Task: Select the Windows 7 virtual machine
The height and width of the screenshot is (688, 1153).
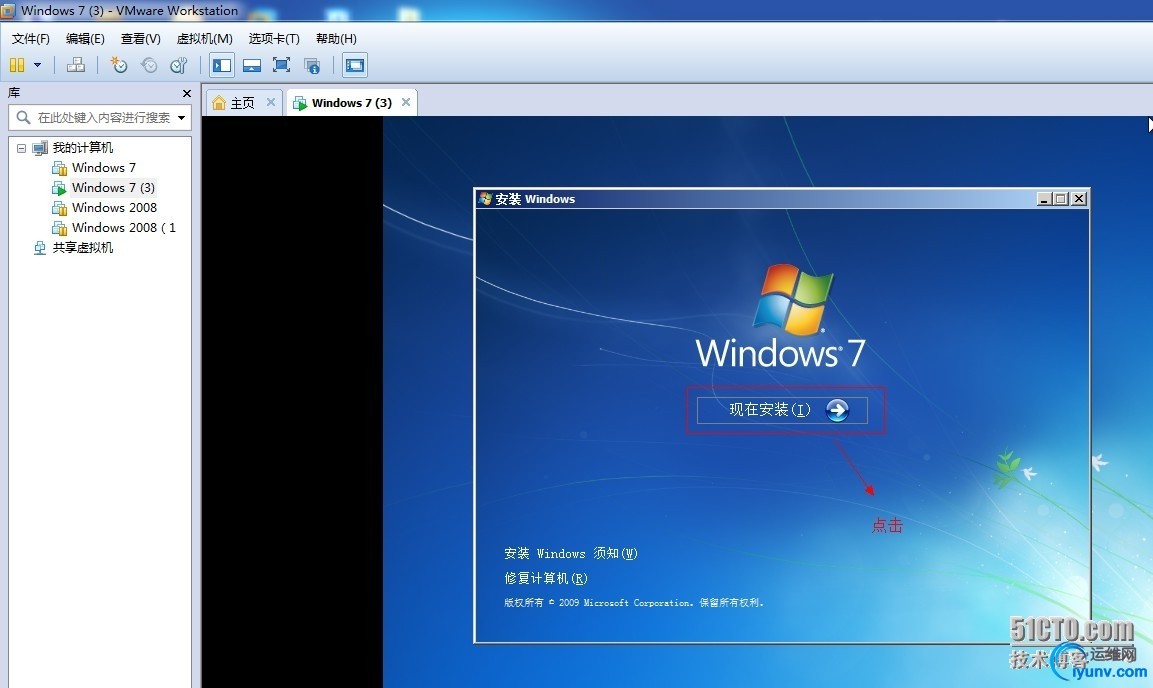Action: (x=104, y=168)
